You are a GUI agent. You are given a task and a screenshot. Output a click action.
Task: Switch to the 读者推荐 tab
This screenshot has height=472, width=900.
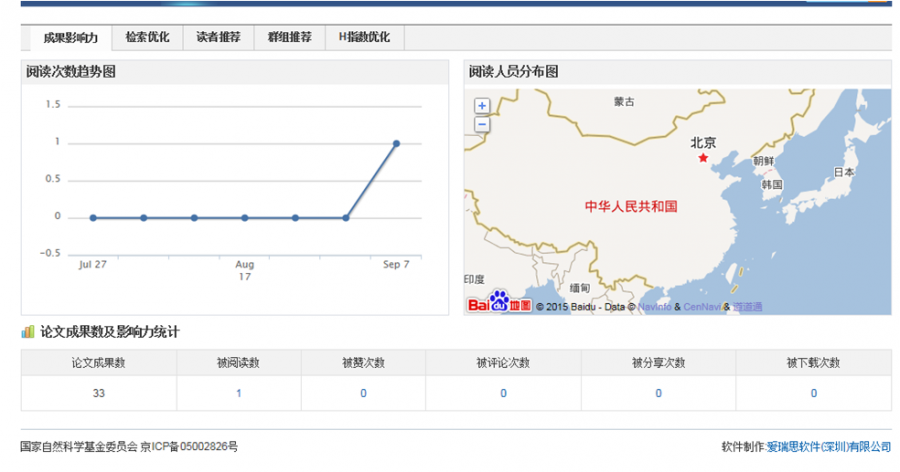pos(218,37)
